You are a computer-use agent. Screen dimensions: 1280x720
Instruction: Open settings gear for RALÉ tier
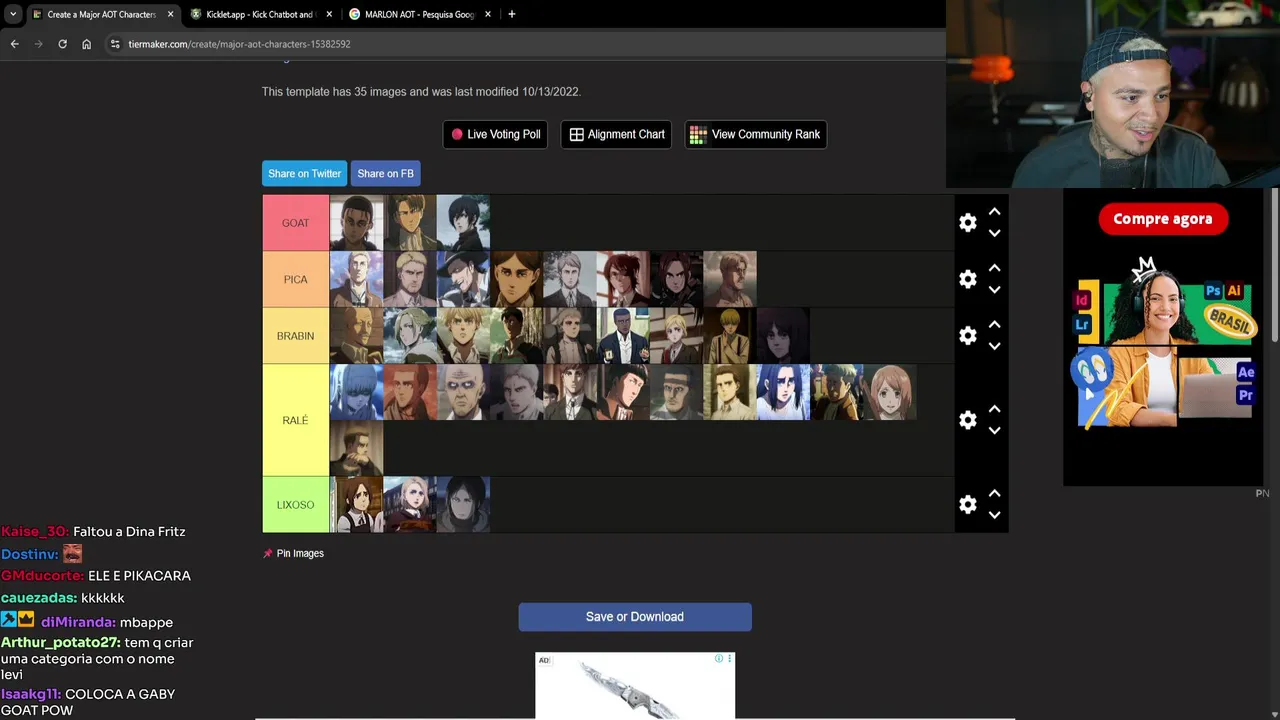(x=967, y=420)
